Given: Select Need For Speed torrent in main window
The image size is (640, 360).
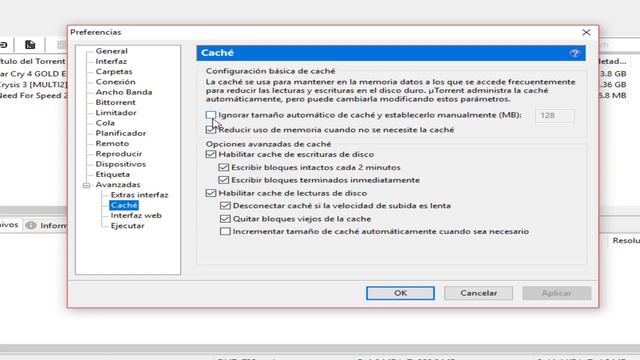Looking at the screenshot, I should pos(33,95).
